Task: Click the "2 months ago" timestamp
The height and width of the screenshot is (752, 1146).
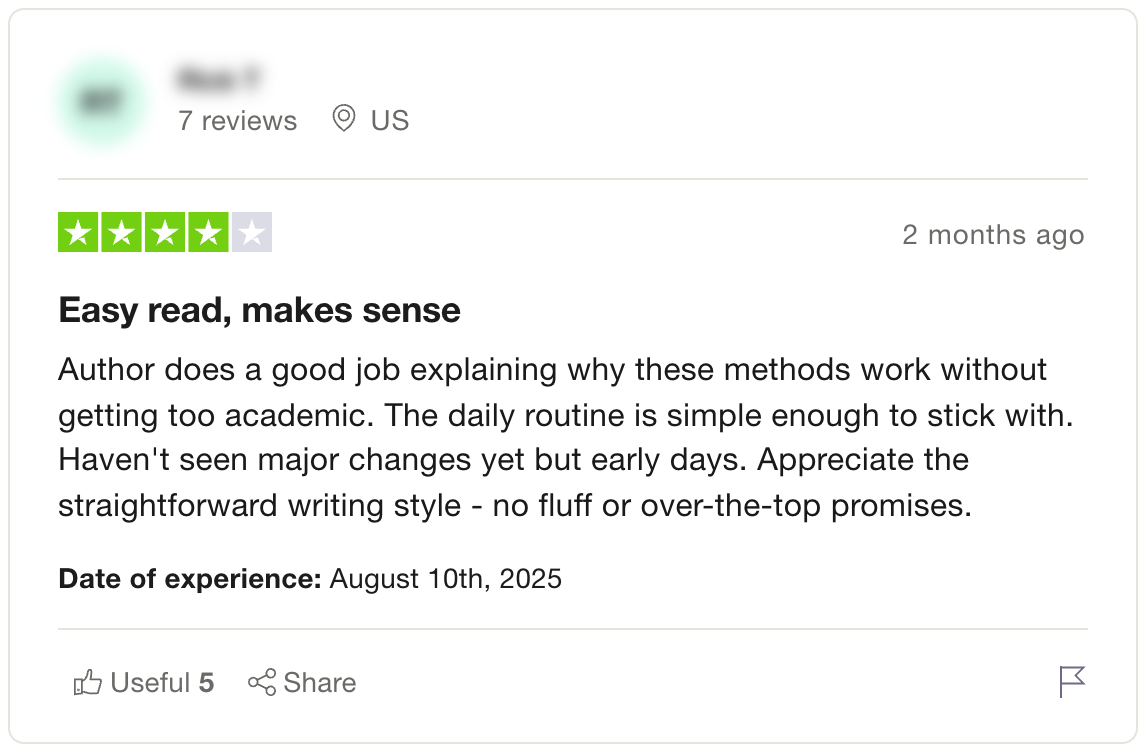Action: (x=993, y=235)
